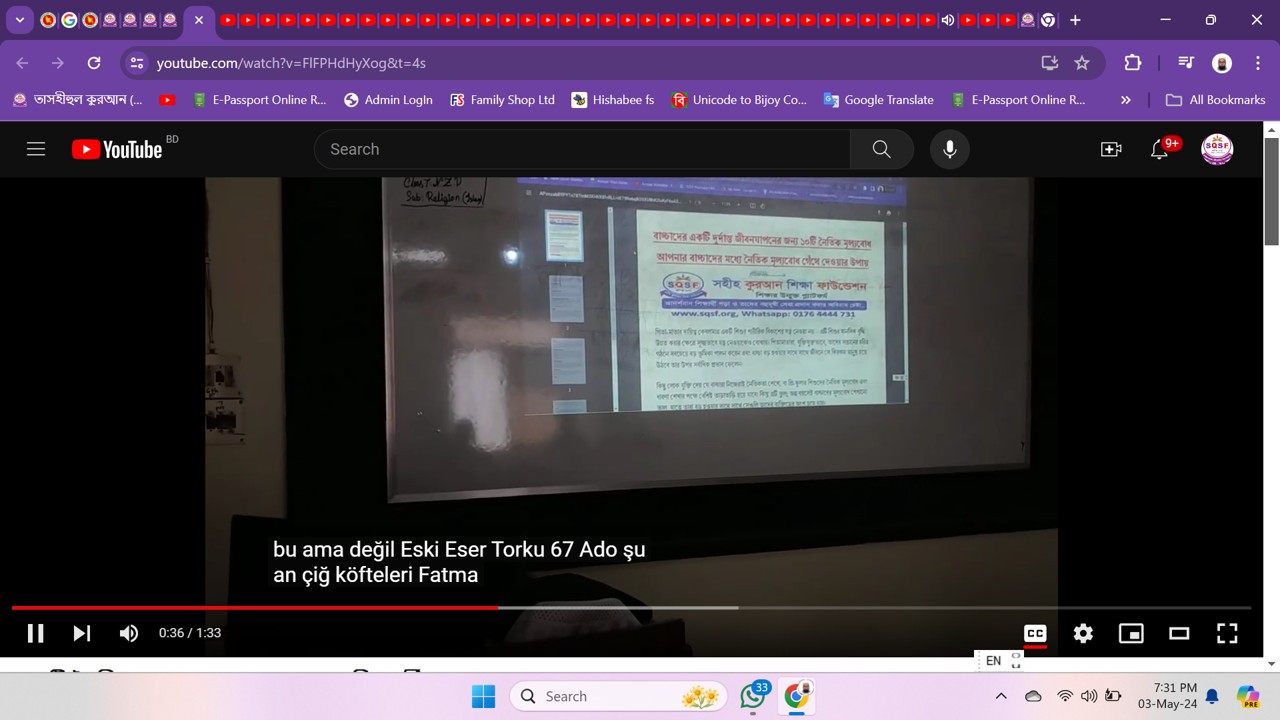Switch to miniplayer mode

coord(1131,633)
